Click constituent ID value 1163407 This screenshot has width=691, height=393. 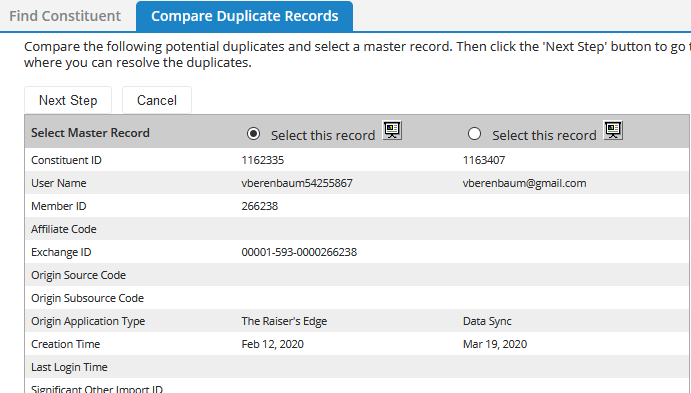click(x=484, y=160)
